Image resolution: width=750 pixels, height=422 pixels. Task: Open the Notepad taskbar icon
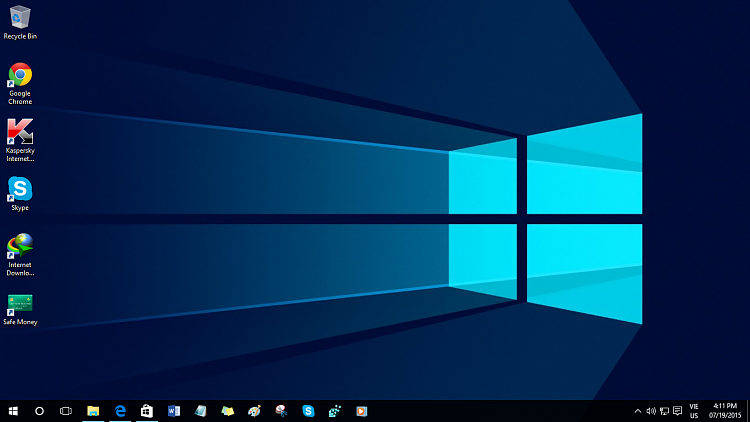pyautogui.click(x=200, y=411)
